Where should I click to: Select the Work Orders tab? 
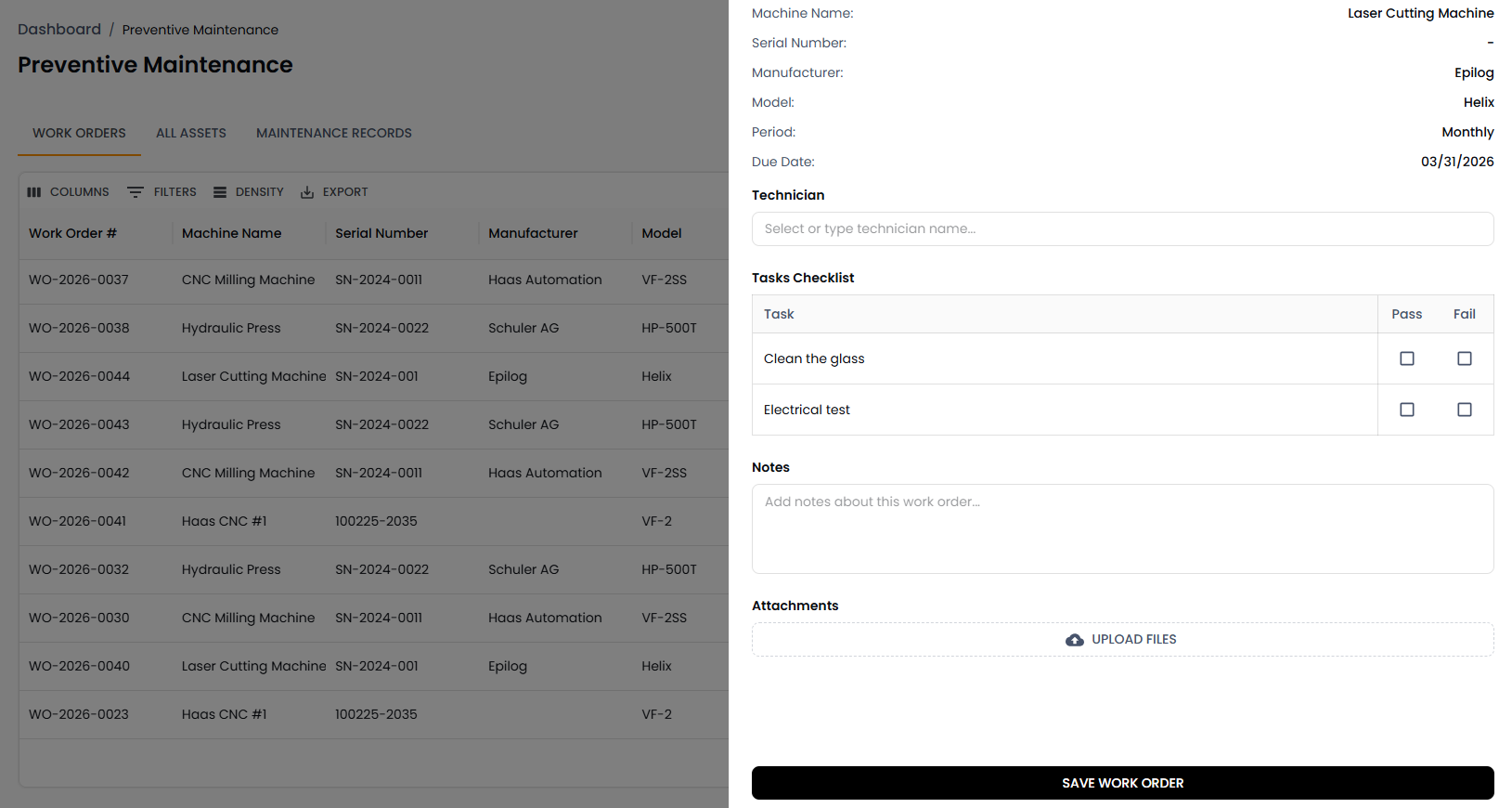coord(79,133)
